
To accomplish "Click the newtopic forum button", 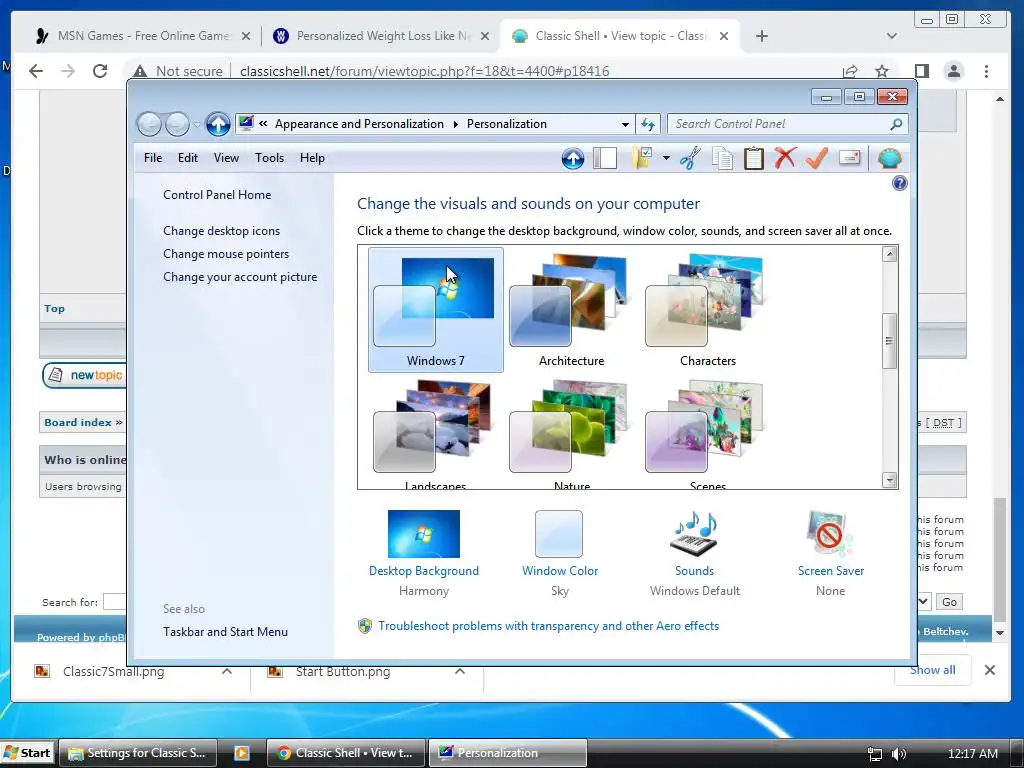I will point(84,375).
